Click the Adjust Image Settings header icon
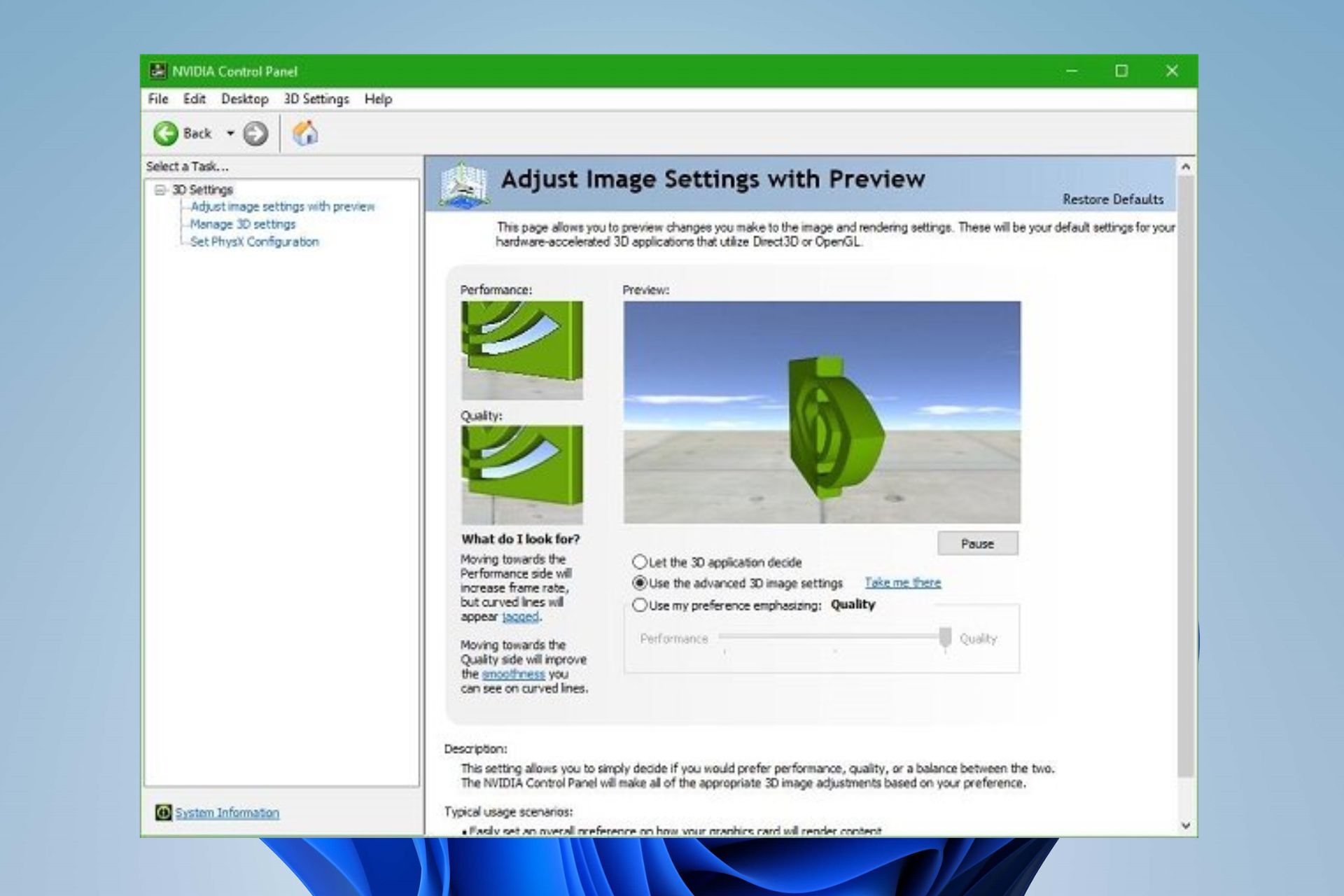This screenshot has height=896, width=1344. (463, 185)
